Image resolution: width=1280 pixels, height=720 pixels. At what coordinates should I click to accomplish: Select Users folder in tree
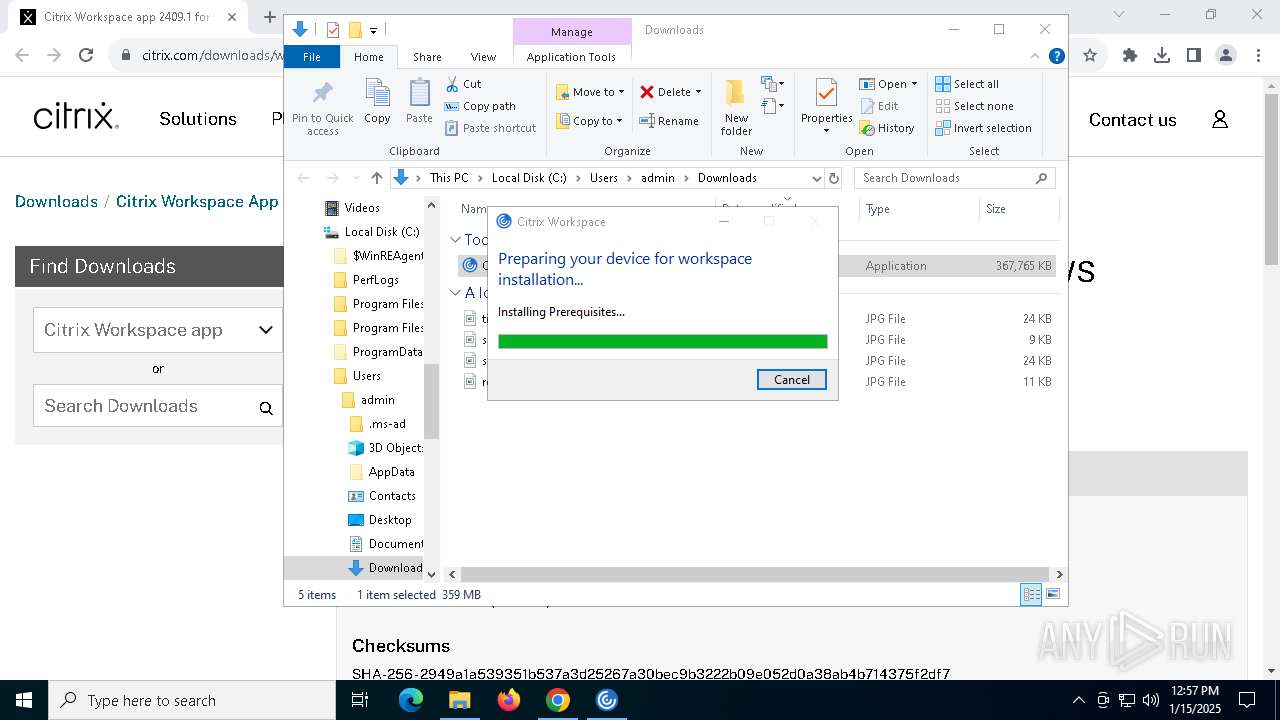point(367,376)
